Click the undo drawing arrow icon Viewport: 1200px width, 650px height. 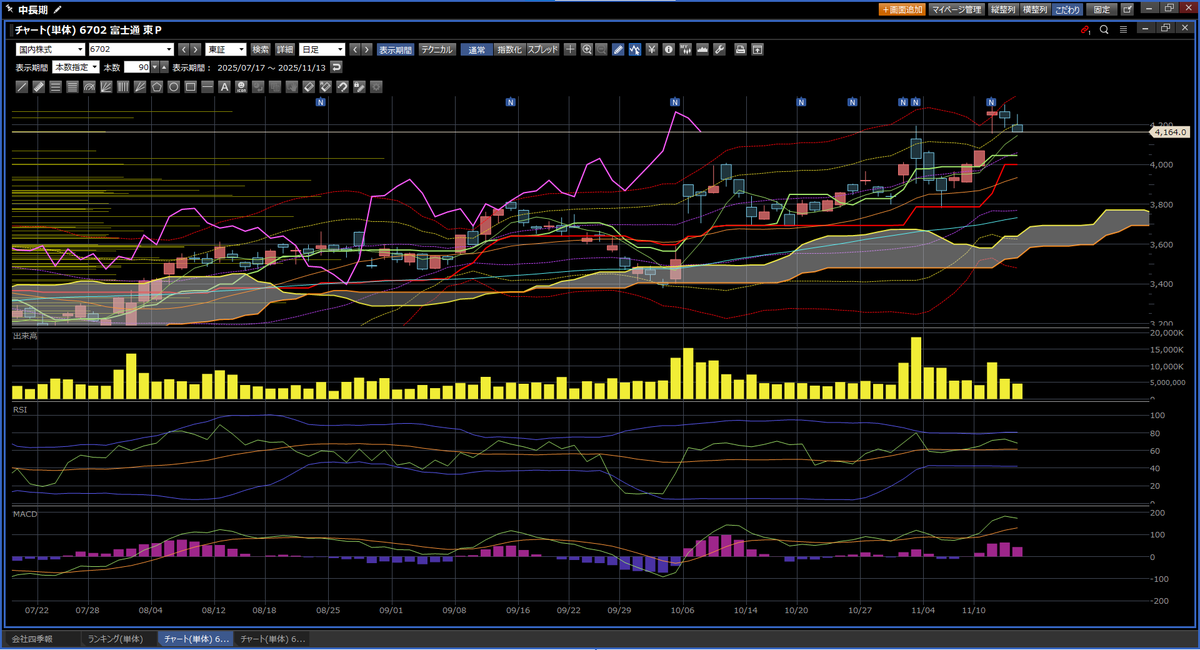tap(342, 86)
